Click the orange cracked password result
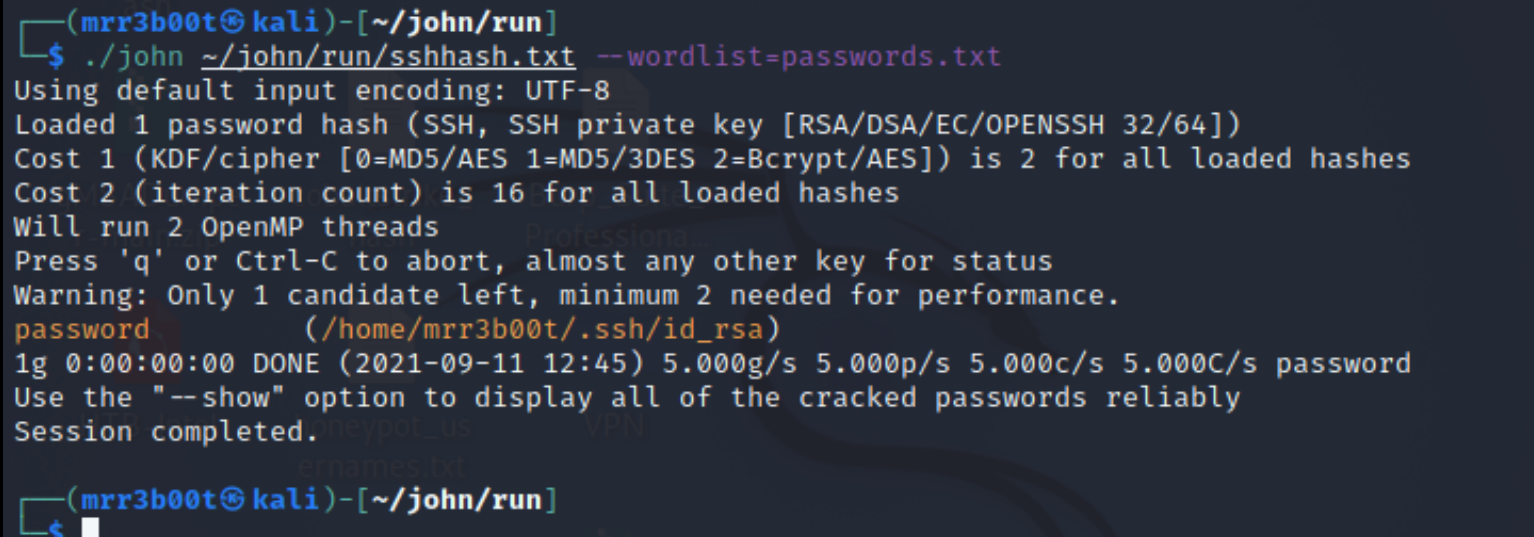Viewport: 1534px width, 537px height. [82, 329]
